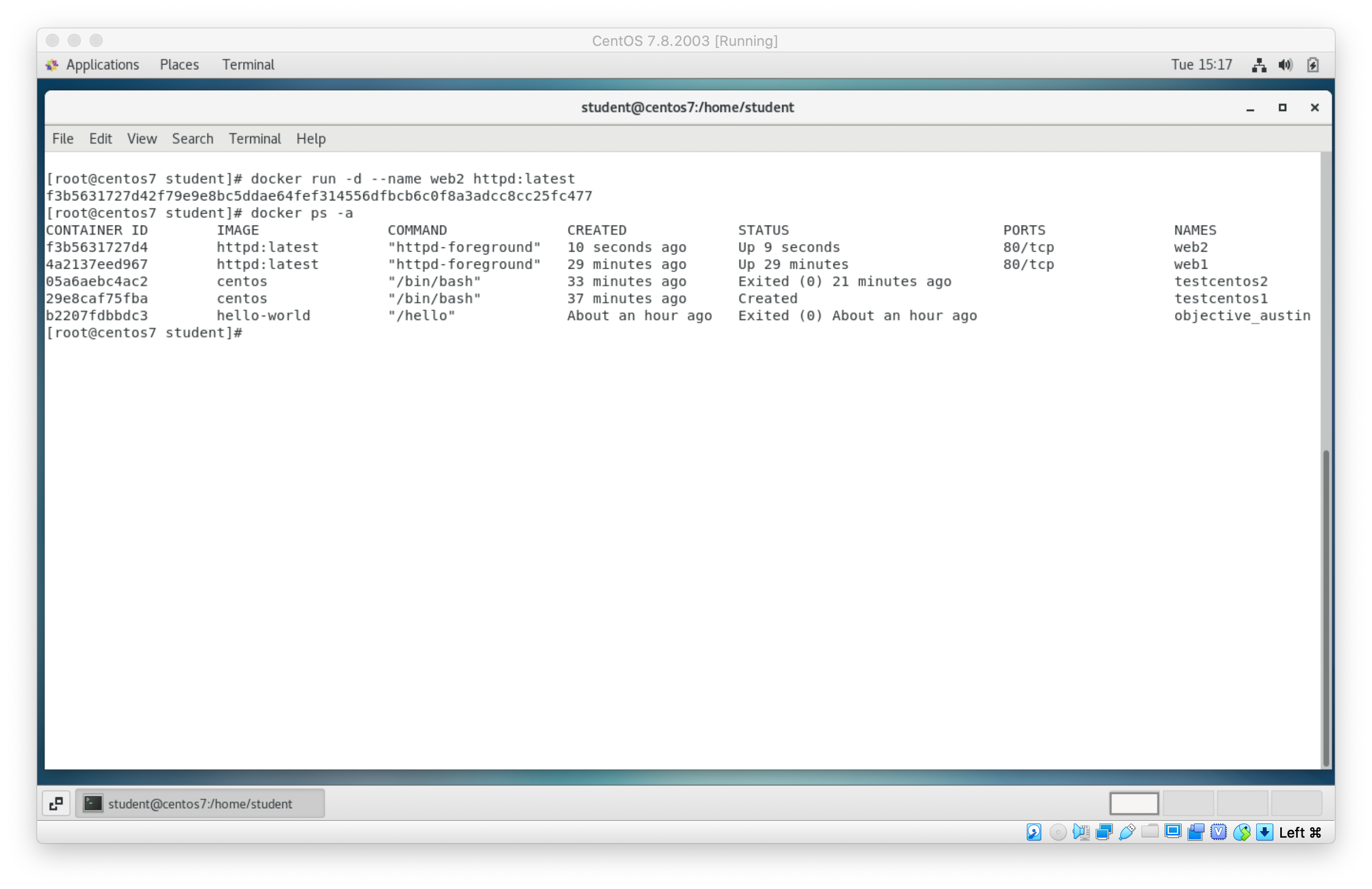Click the wired network tray icon
The width and height of the screenshot is (1372, 889).
(x=1259, y=64)
